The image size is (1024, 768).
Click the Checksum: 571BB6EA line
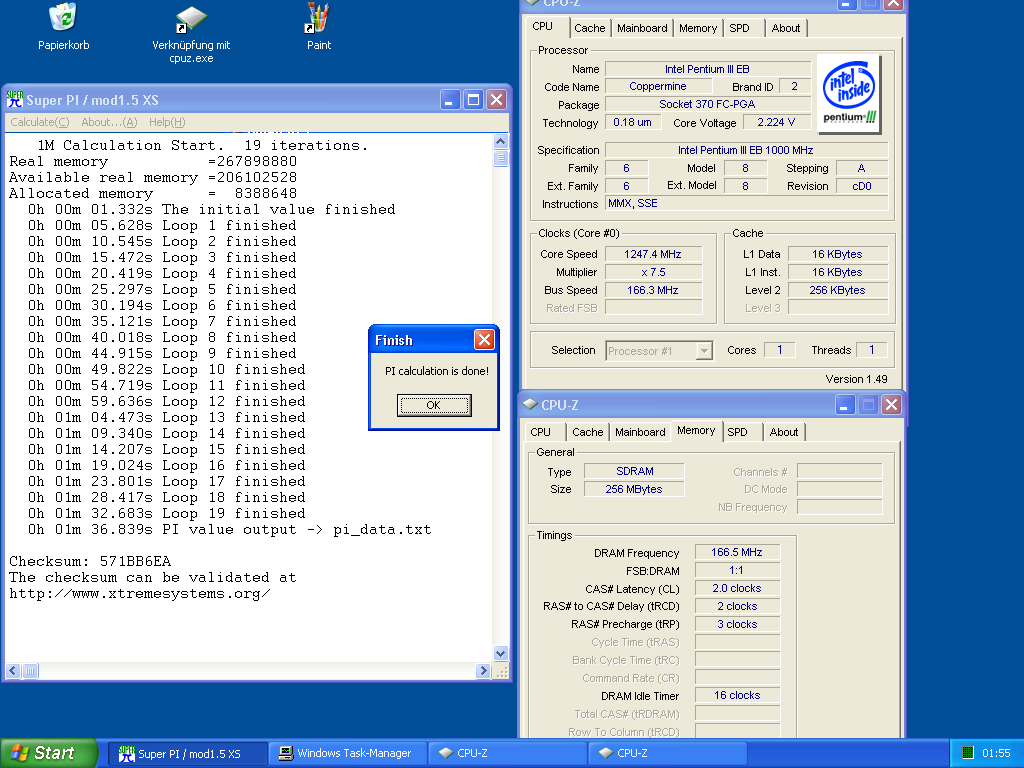coord(90,562)
